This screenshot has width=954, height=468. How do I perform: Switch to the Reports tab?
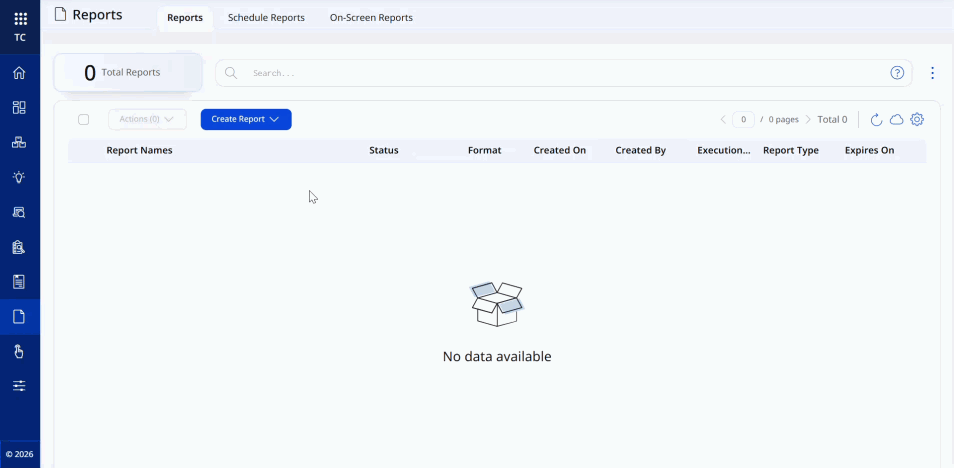click(185, 18)
